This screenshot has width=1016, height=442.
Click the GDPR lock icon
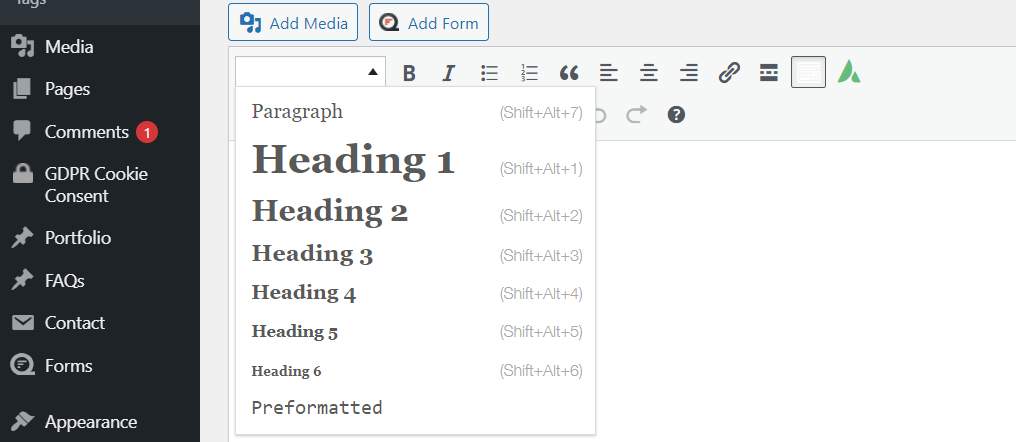pyautogui.click(x=23, y=174)
